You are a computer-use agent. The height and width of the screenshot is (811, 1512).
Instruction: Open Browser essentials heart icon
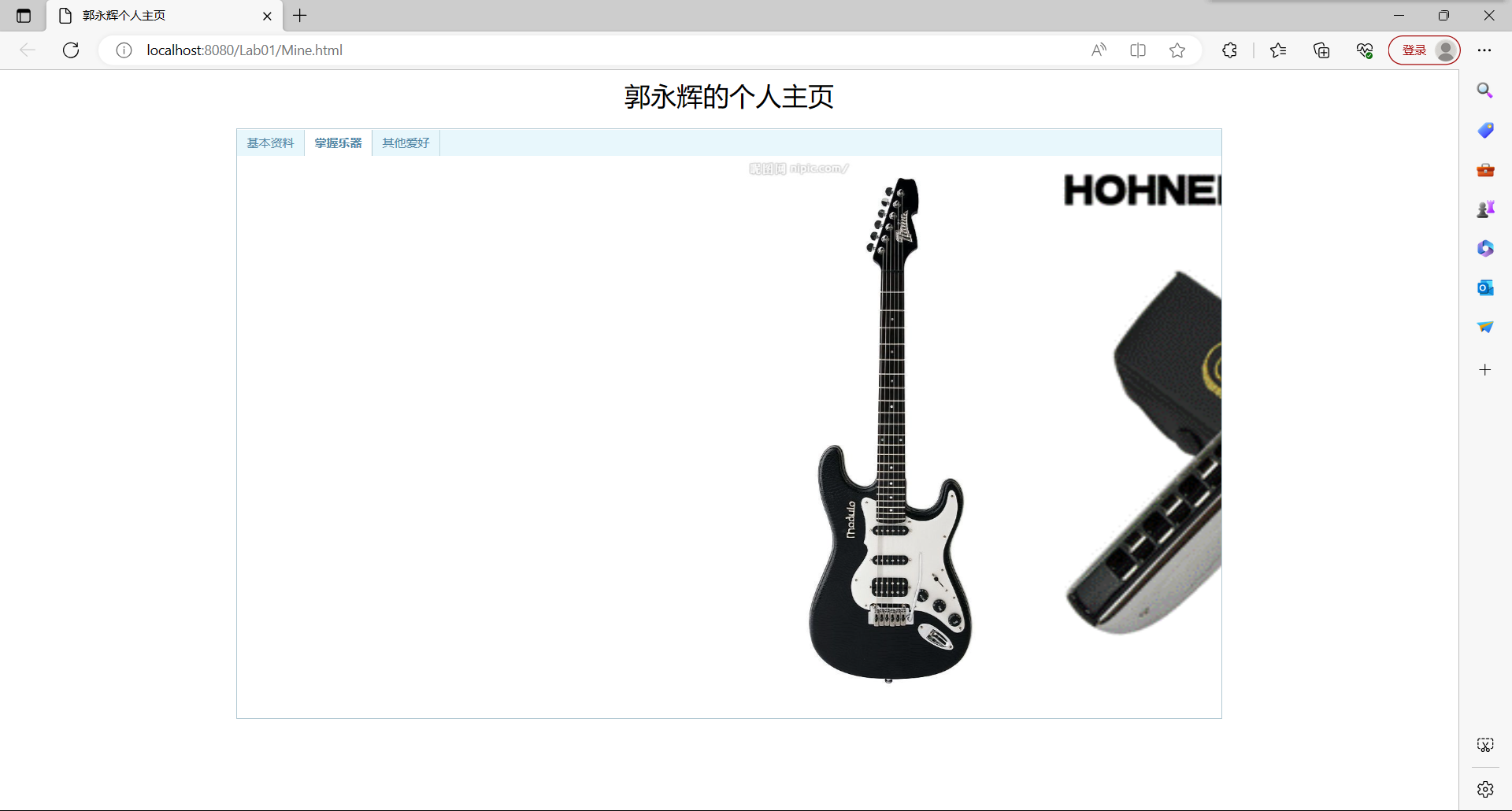(1365, 50)
